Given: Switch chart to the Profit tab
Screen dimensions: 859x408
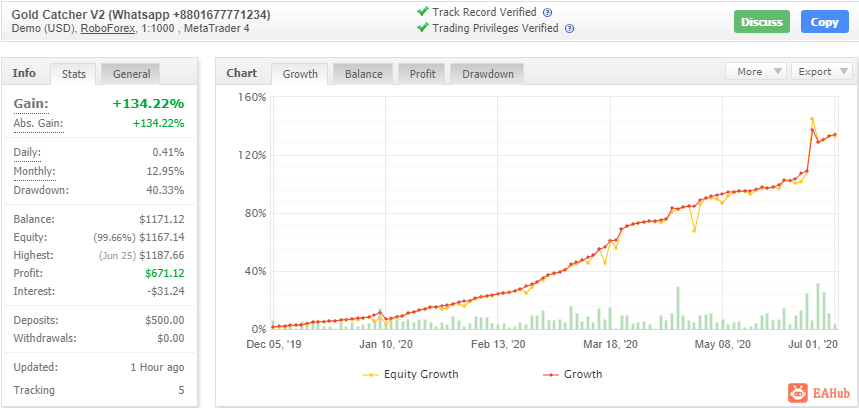Looking at the screenshot, I should click(422, 74).
